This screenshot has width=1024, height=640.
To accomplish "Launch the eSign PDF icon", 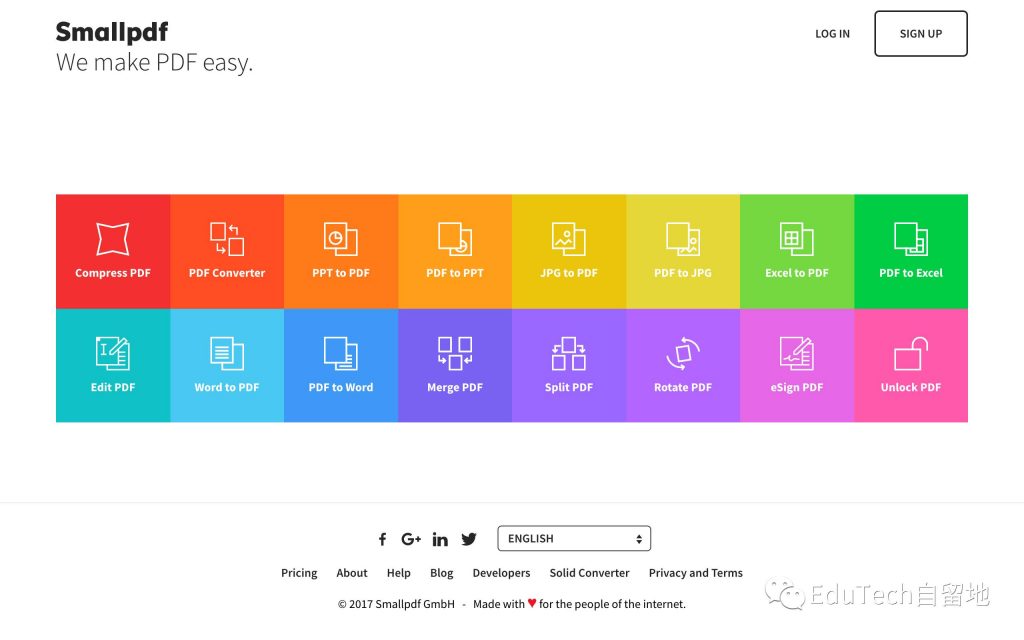I will pos(797,353).
